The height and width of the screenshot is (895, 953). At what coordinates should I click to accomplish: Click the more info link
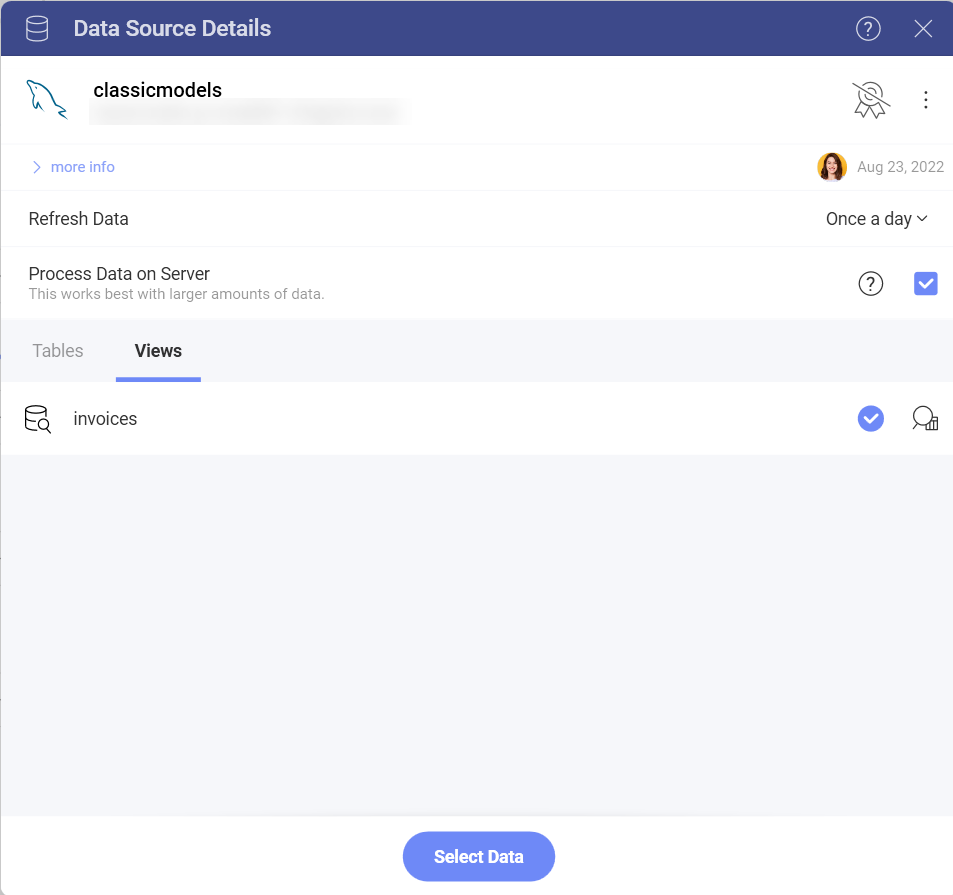point(83,167)
